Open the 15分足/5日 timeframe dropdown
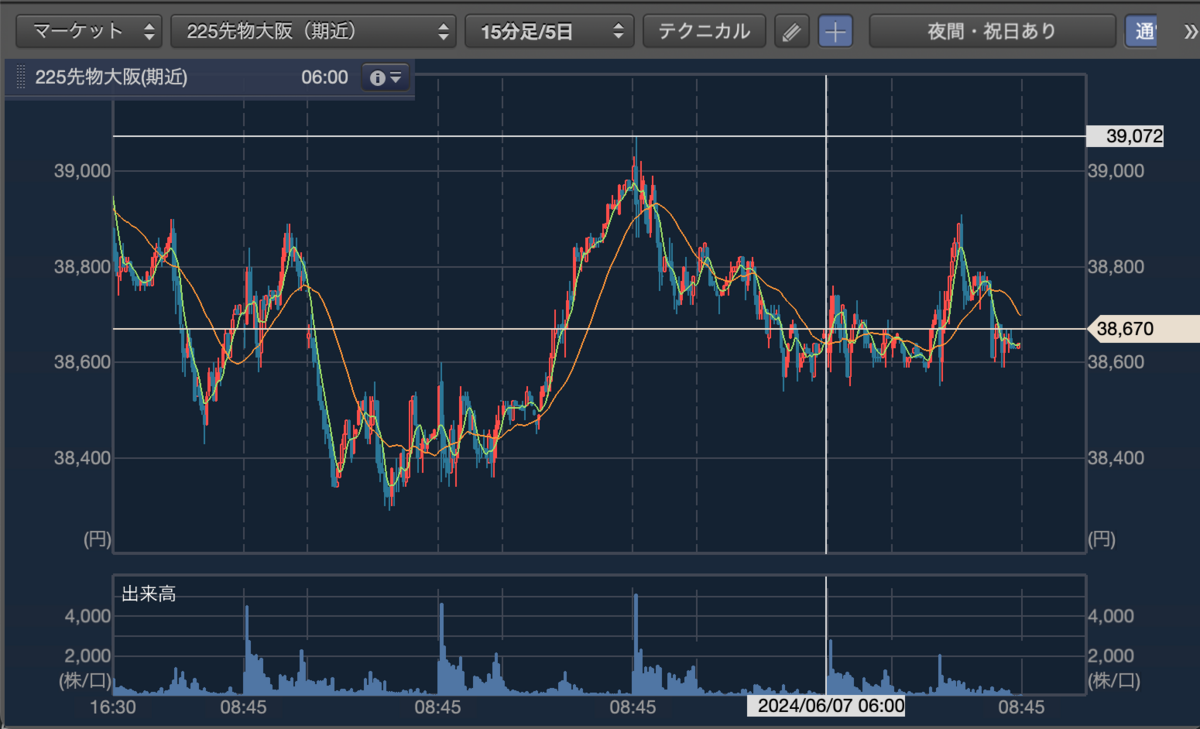 click(549, 31)
